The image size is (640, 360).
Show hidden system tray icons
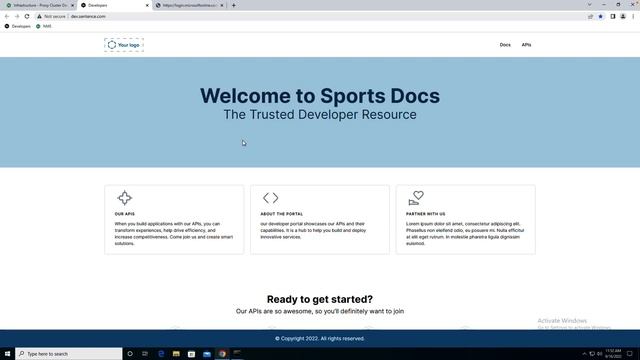584,354
